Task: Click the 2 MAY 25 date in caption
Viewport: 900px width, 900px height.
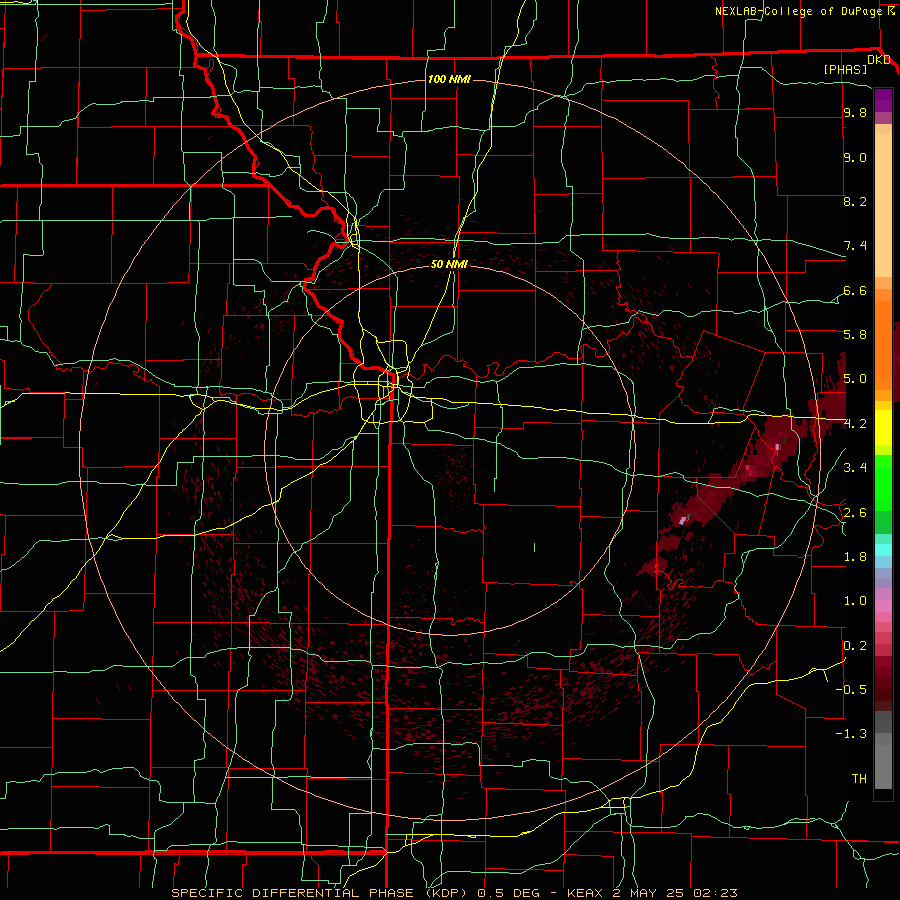Action: click(649, 893)
